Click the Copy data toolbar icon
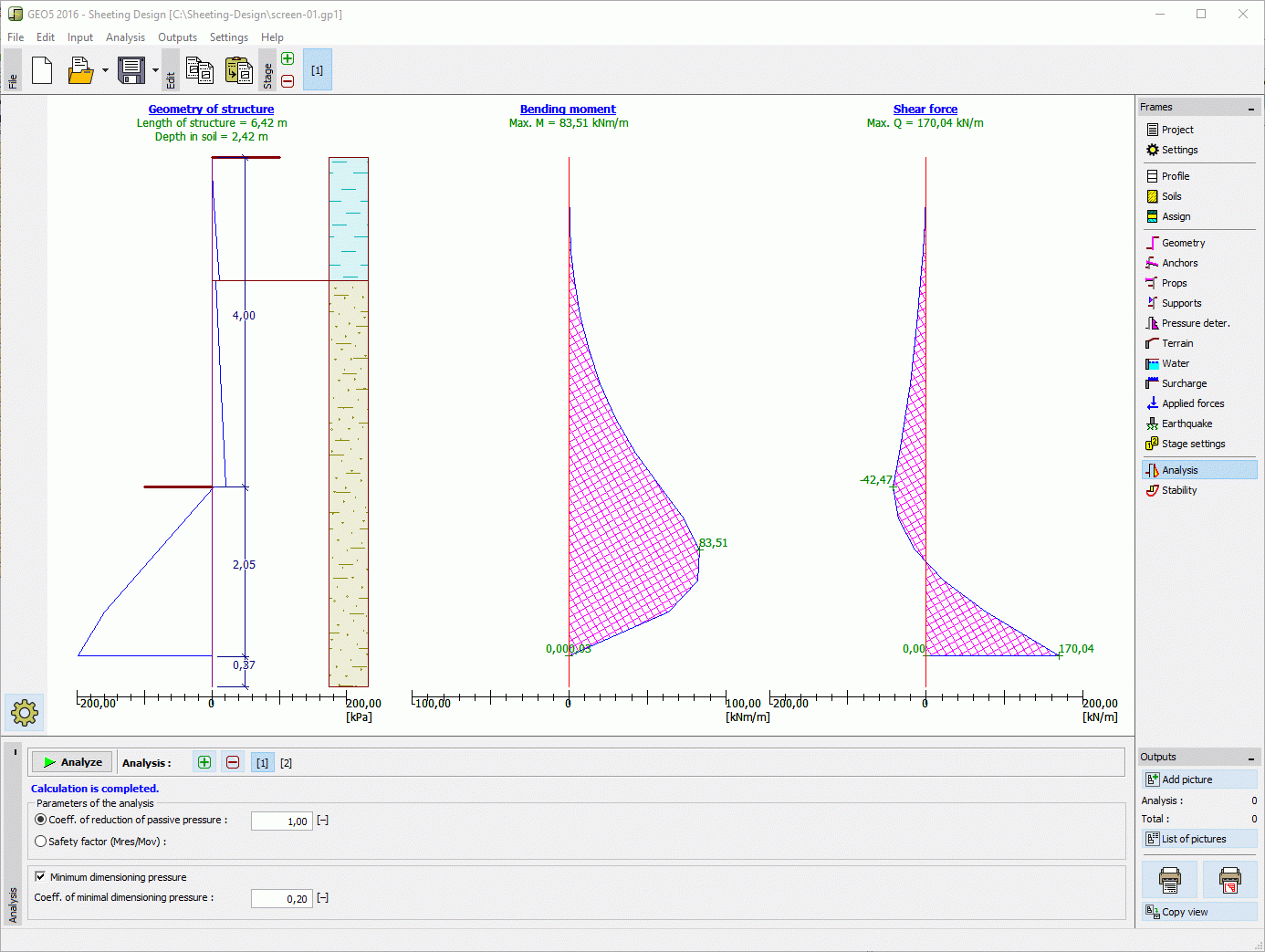This screenshot has width=1265, height=952. pyautogui.click(x=199, y=70)
